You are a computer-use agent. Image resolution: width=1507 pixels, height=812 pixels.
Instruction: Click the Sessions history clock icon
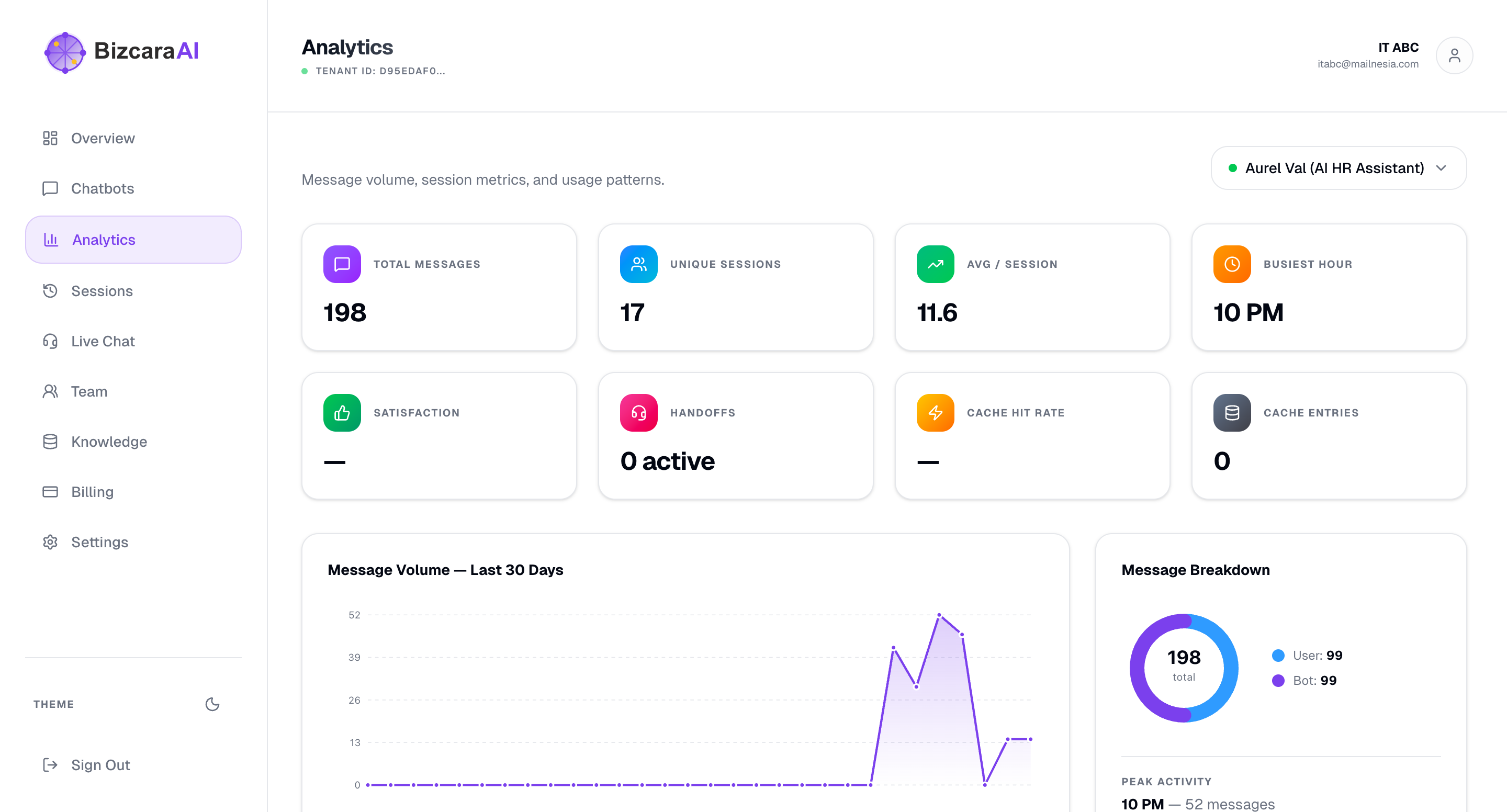(50, 291)
